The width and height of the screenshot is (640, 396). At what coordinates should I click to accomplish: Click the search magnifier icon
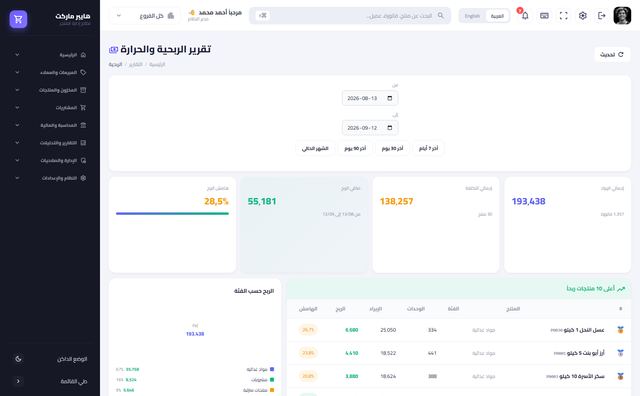point(440,16)
